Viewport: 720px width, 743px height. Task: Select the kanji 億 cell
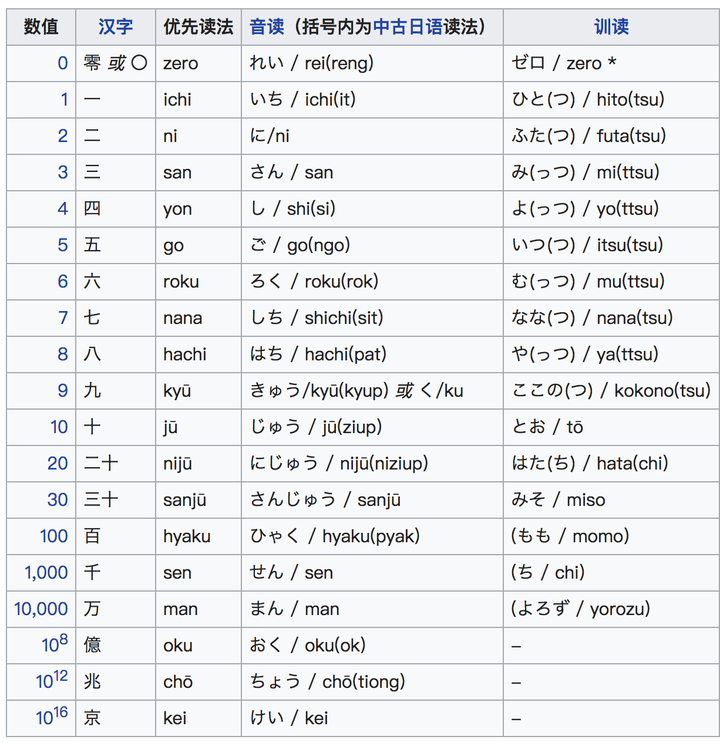116,645
